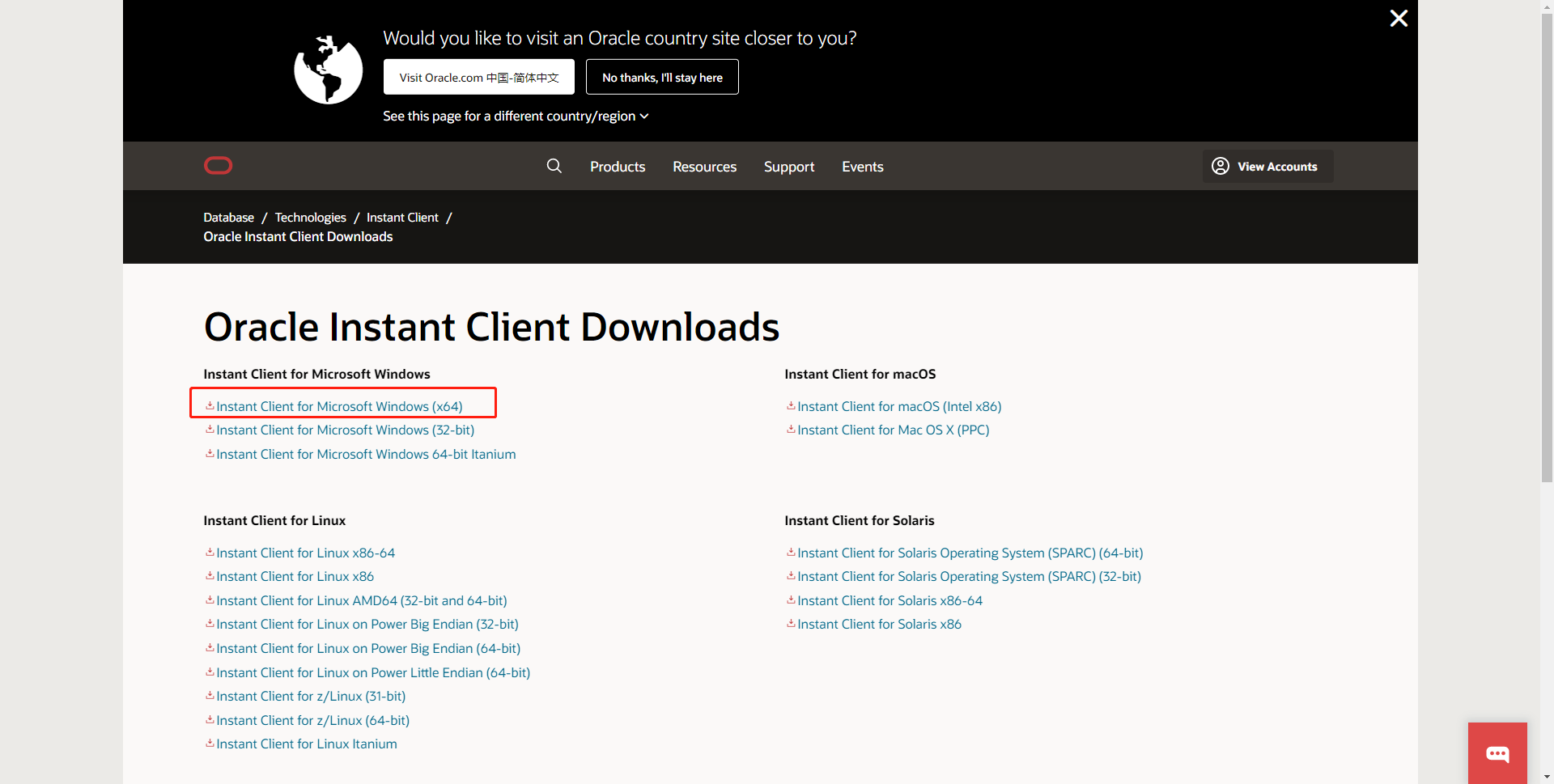Click the scrollbar up arrow
This screenshot has width=1554, height=784.
pyautogui.click(x=1547, y=6)
